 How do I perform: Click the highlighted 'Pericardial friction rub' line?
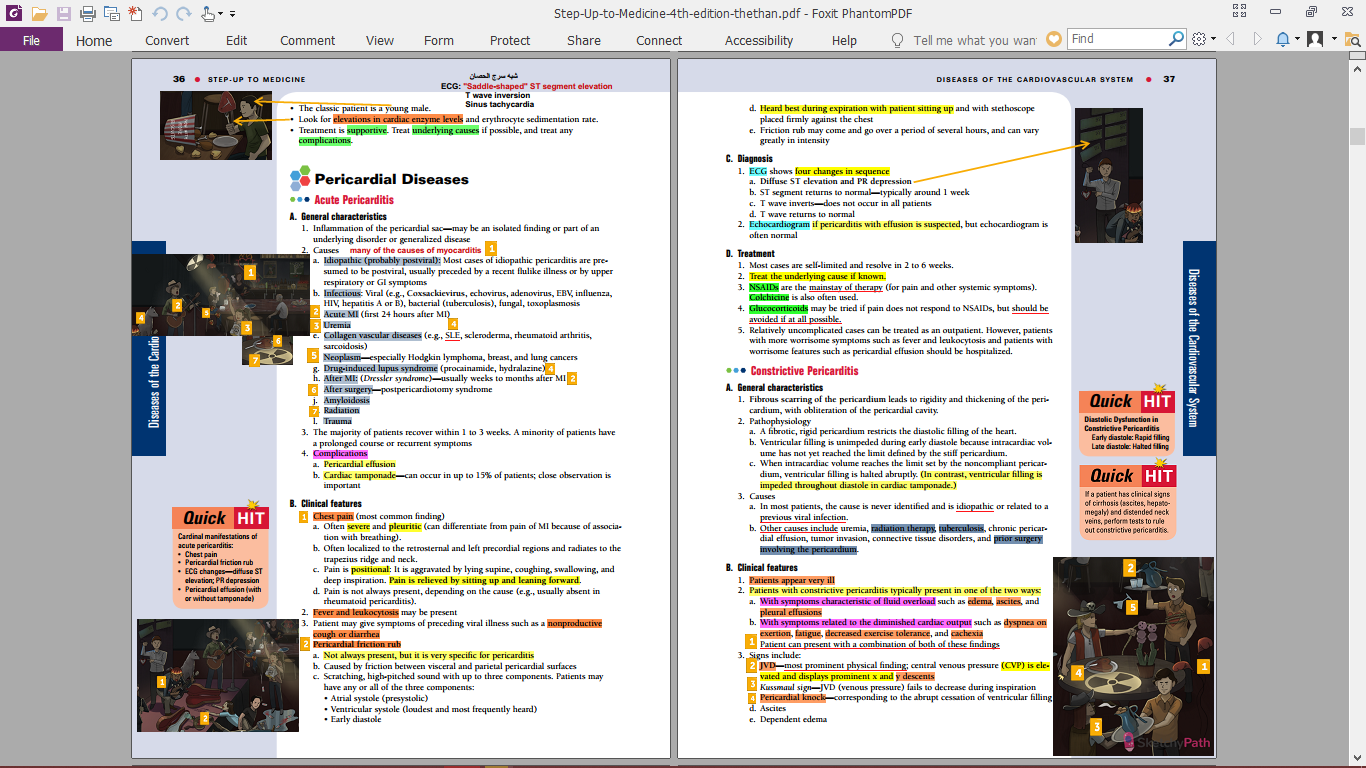[357, 644]
